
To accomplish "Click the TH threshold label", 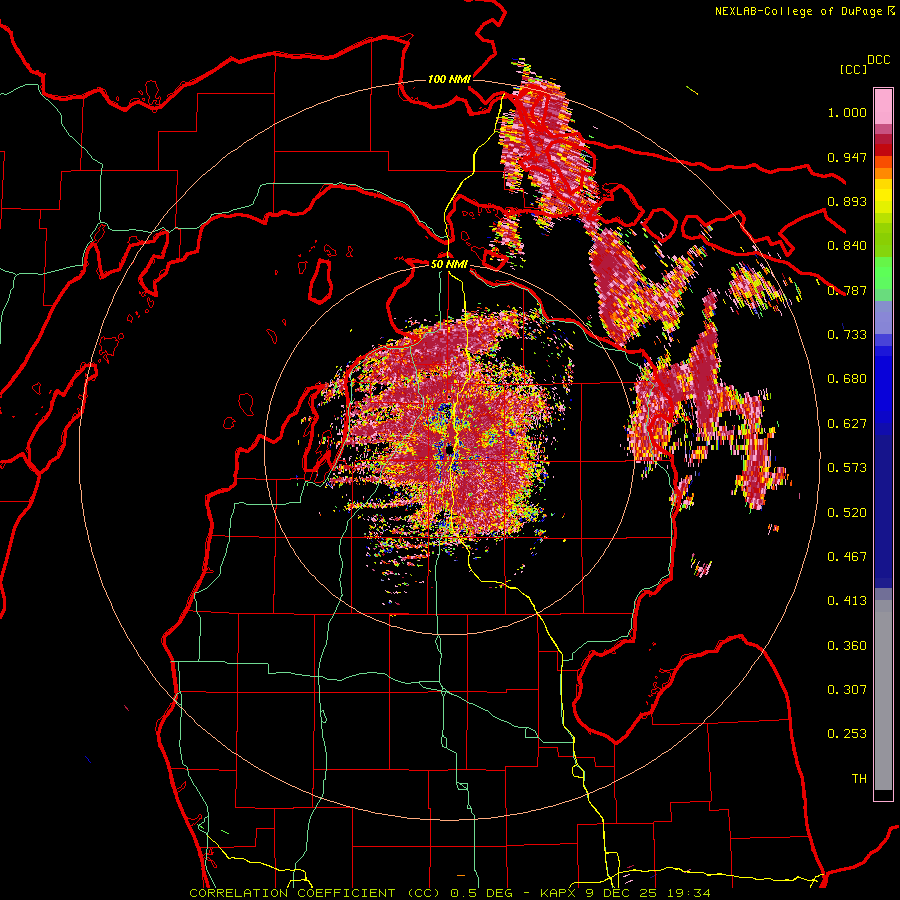I will [859, 779].
